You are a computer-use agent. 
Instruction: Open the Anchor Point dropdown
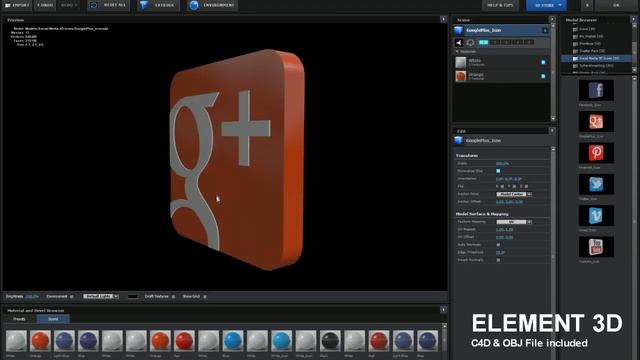514,194
